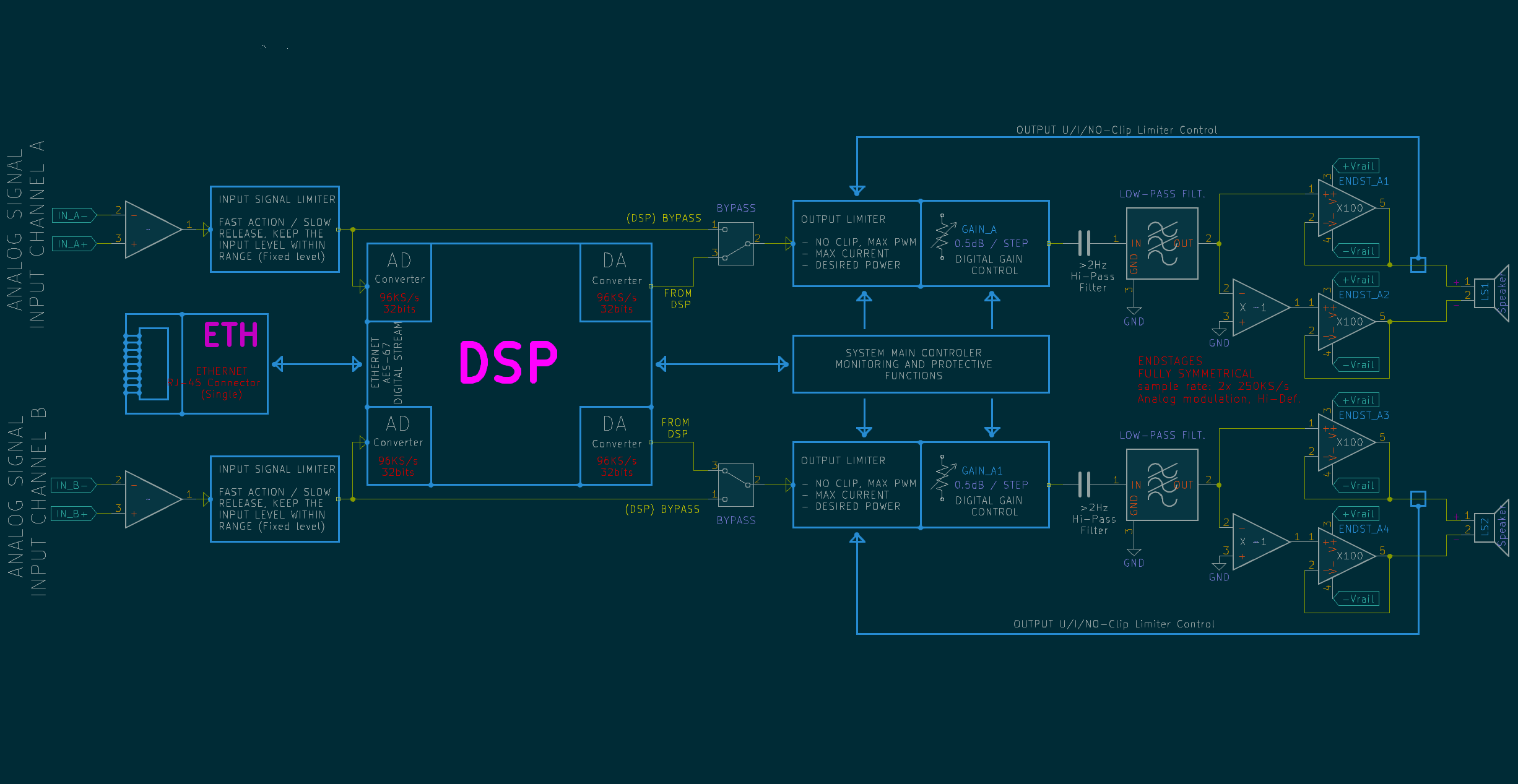The height and width of the screenshot is (784, 1518).
Task: Click bottom 'OUTPUT U/I/NO-Clip Limiter Control' label
Action: coord(1114,624)
